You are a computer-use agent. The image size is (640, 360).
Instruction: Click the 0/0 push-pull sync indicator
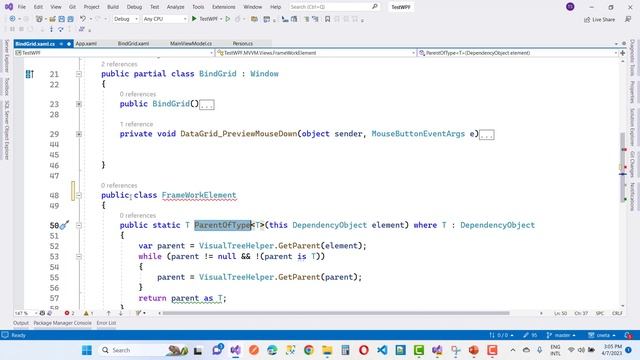[501, 335]
